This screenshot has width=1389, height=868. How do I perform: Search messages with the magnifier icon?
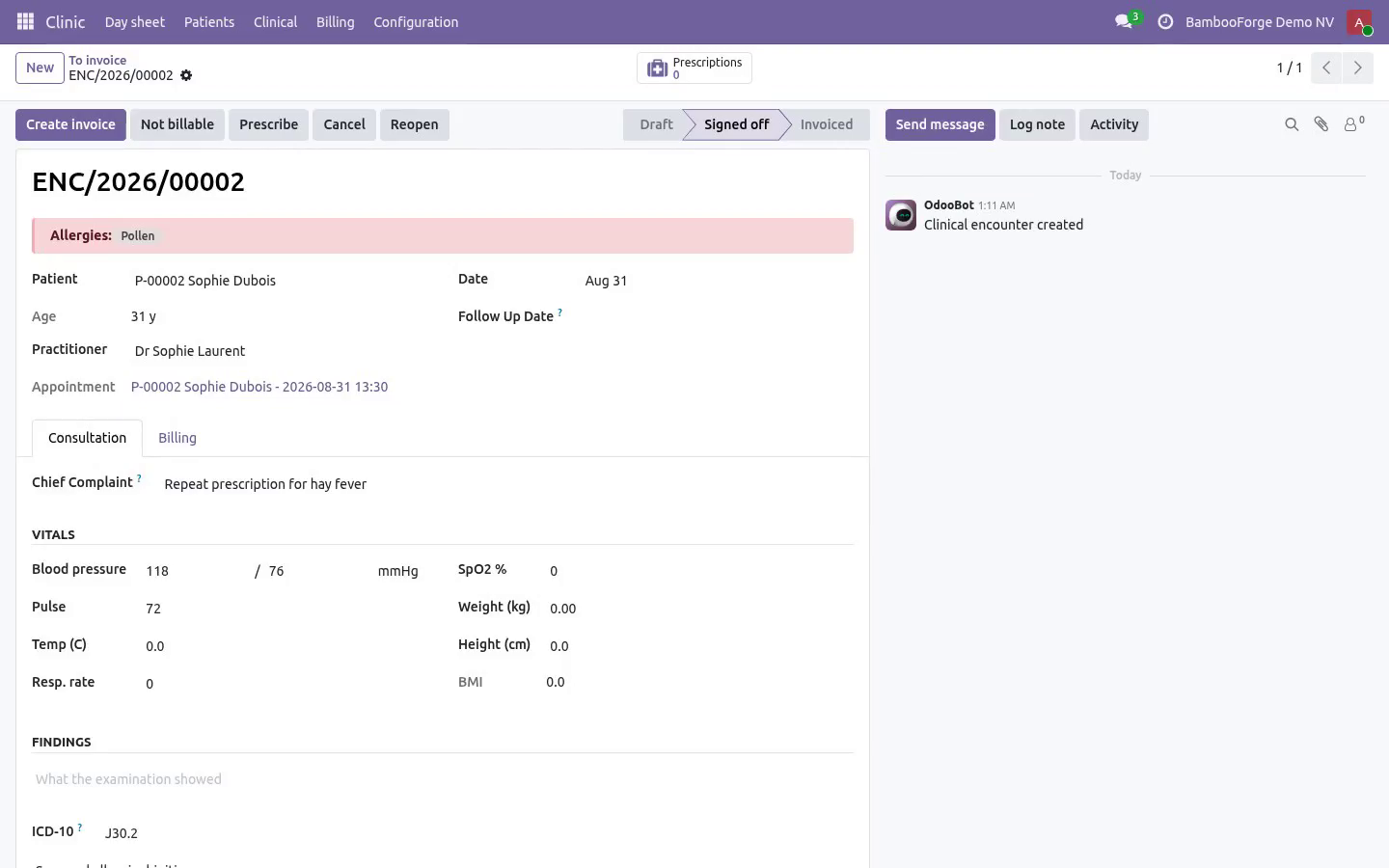1292,124
